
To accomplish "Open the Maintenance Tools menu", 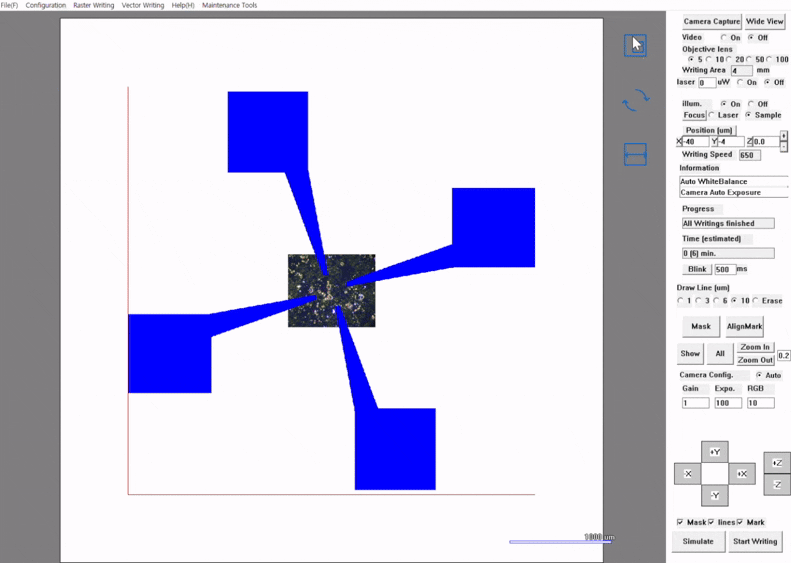I will 230,5.
